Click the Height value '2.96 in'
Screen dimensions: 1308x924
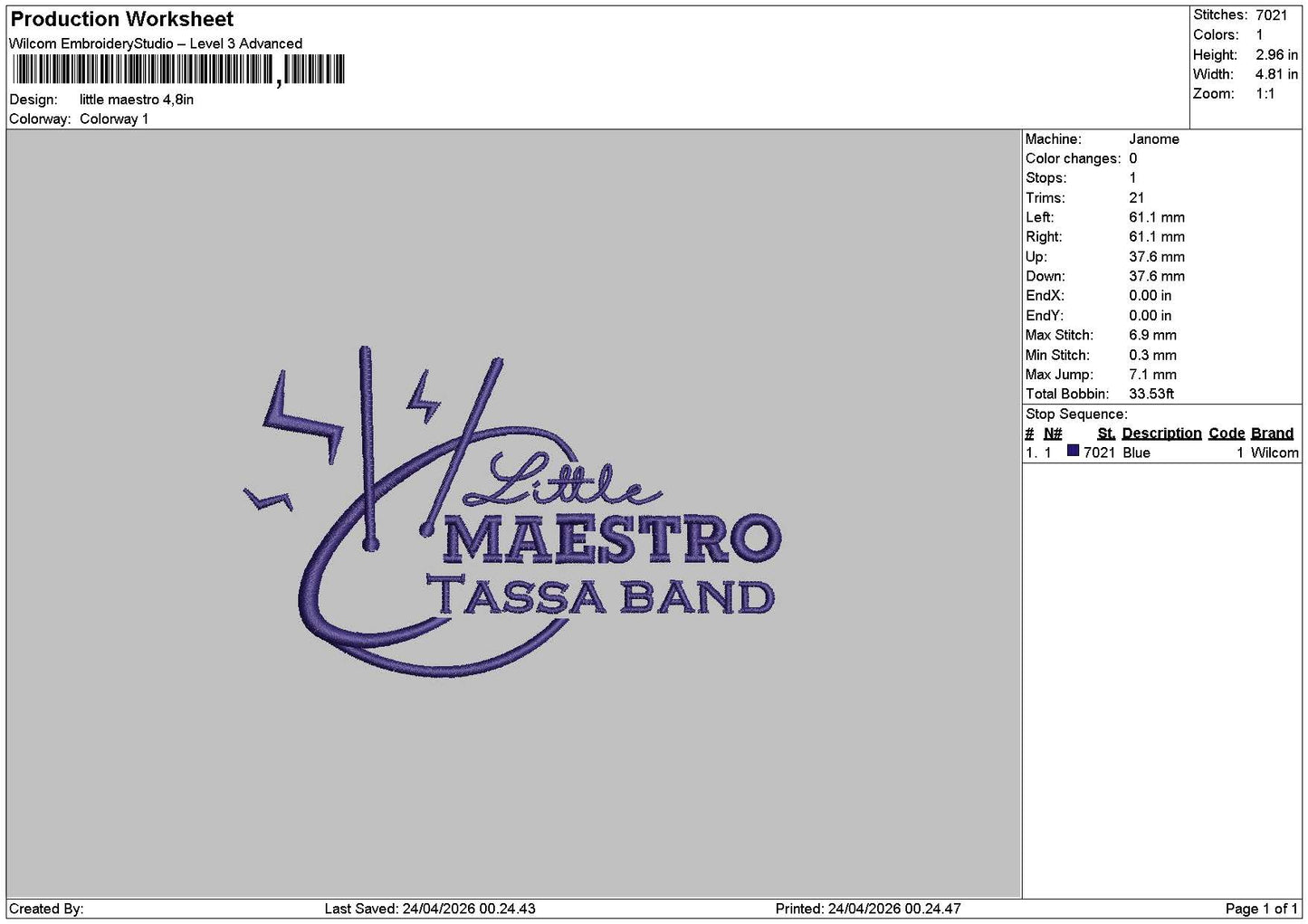(x=1276, y=55)
